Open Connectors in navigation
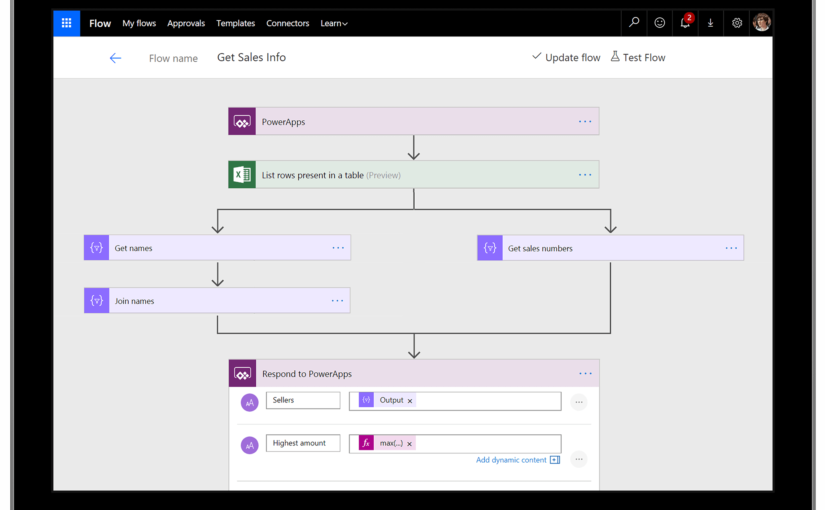 [x=287, y=23]
